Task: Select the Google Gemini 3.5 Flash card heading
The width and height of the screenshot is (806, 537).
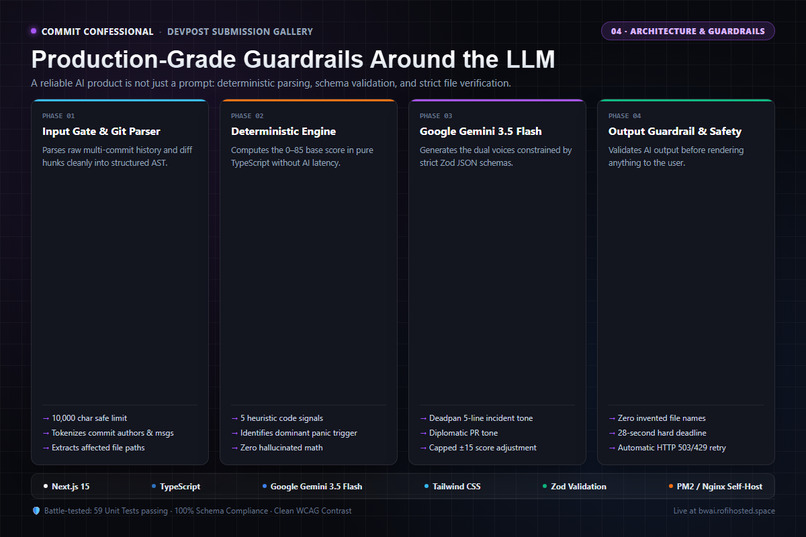Action: [481, 131]
